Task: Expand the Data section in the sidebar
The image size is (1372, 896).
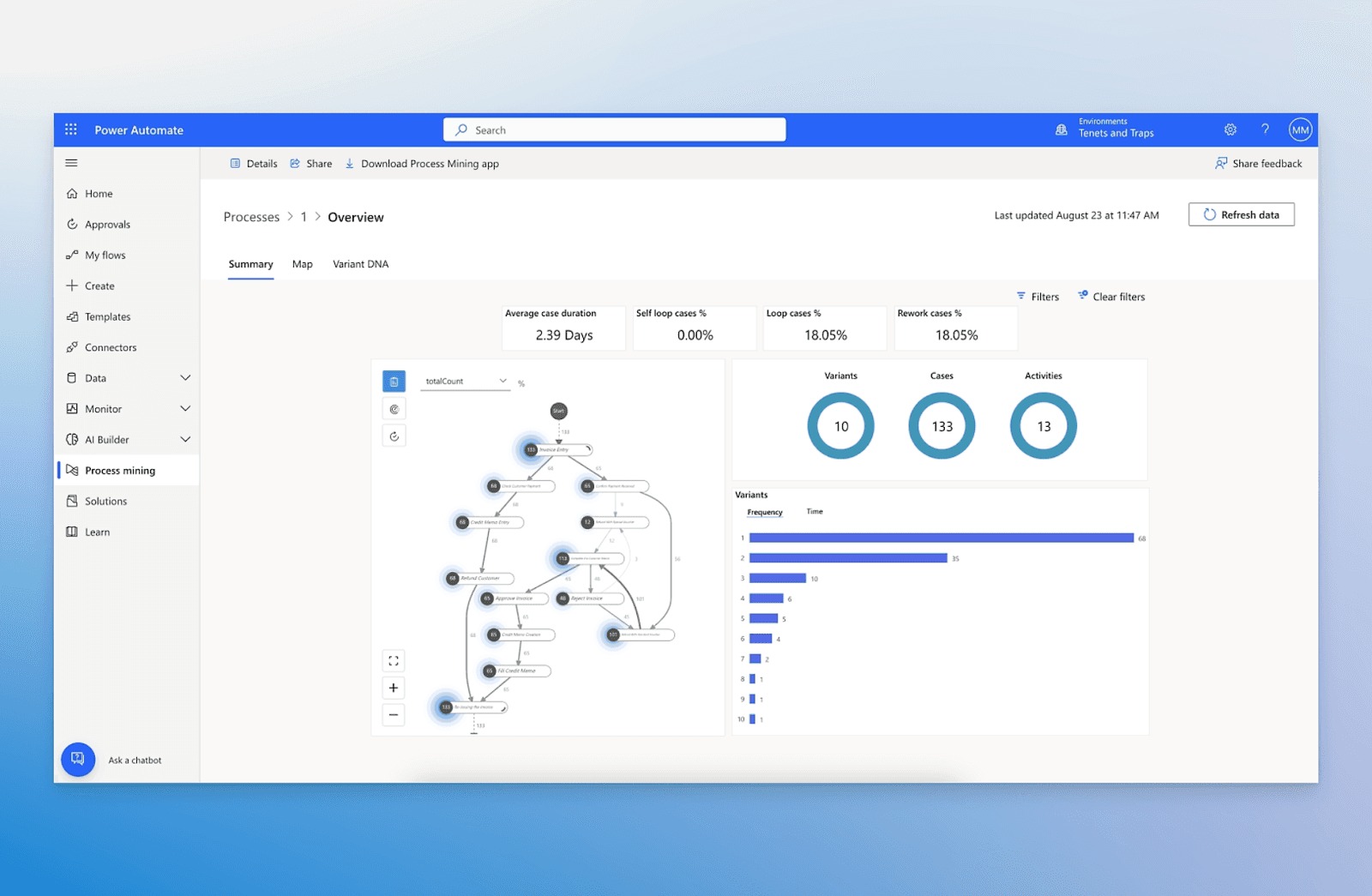Action: 185,377
